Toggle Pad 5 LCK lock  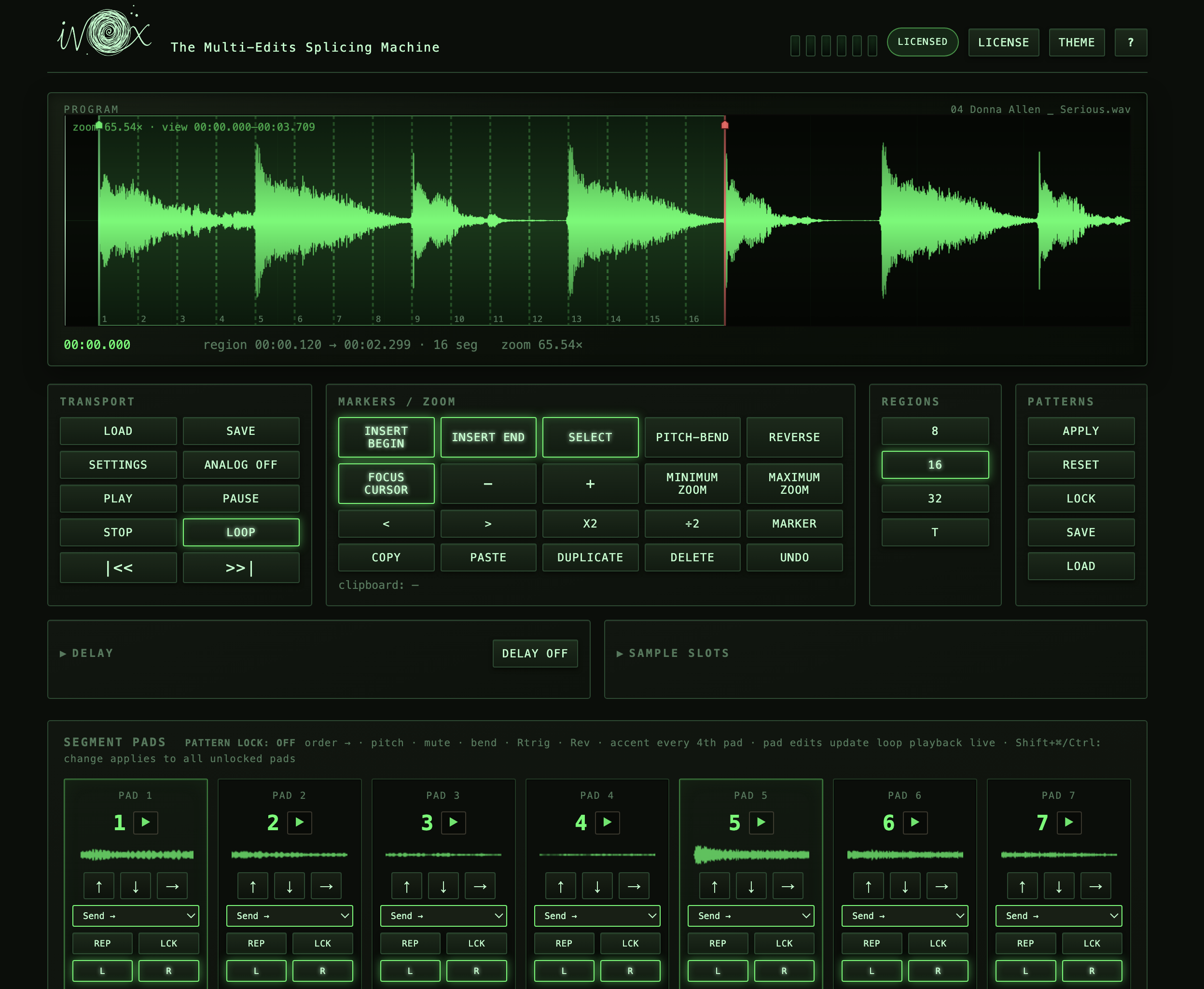click(x=784, y=944)
